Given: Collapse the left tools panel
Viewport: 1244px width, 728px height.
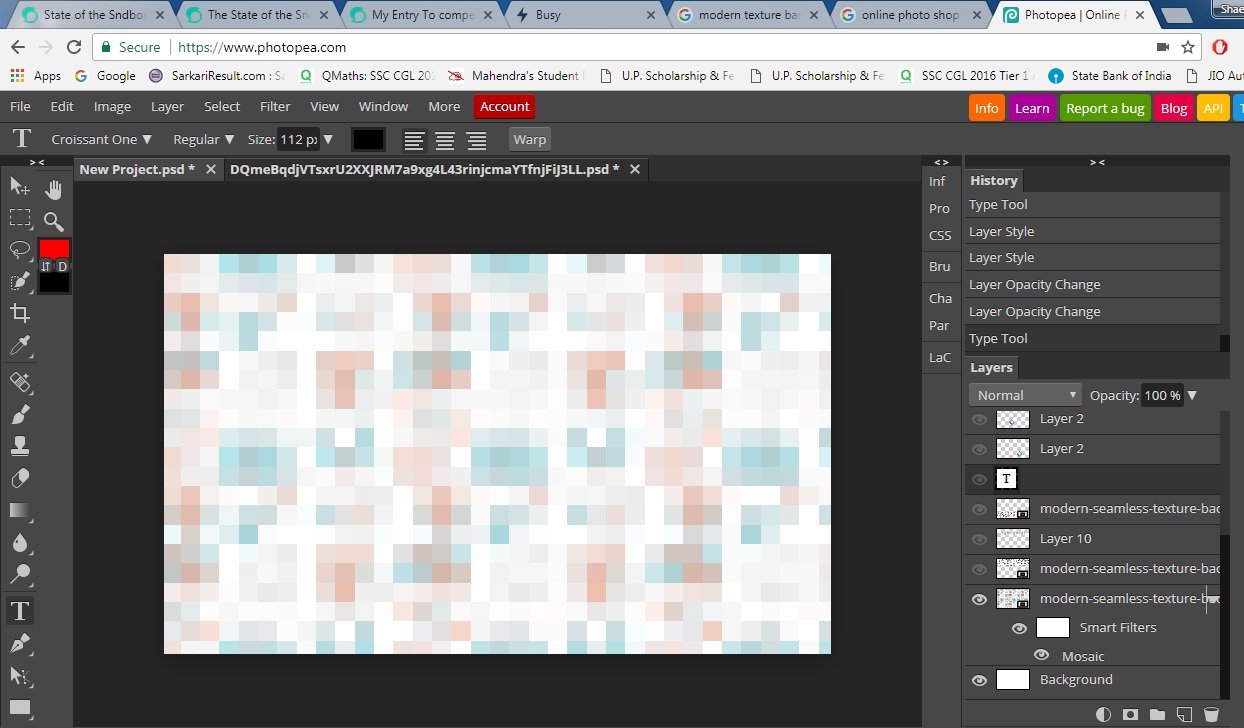Looking at the screenshot, I should (37, 162).
